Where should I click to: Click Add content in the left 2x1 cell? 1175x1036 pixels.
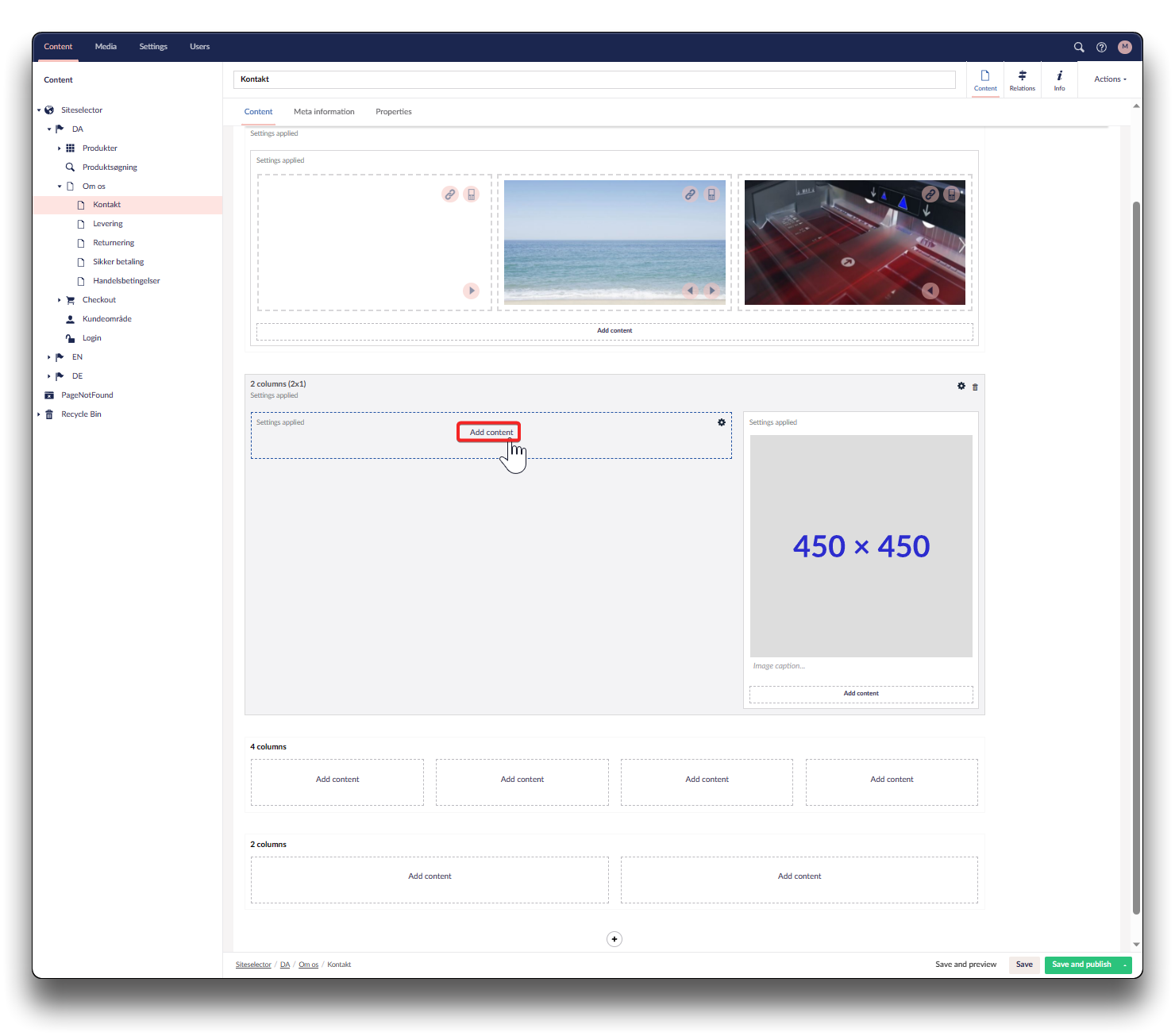[491, 433]
